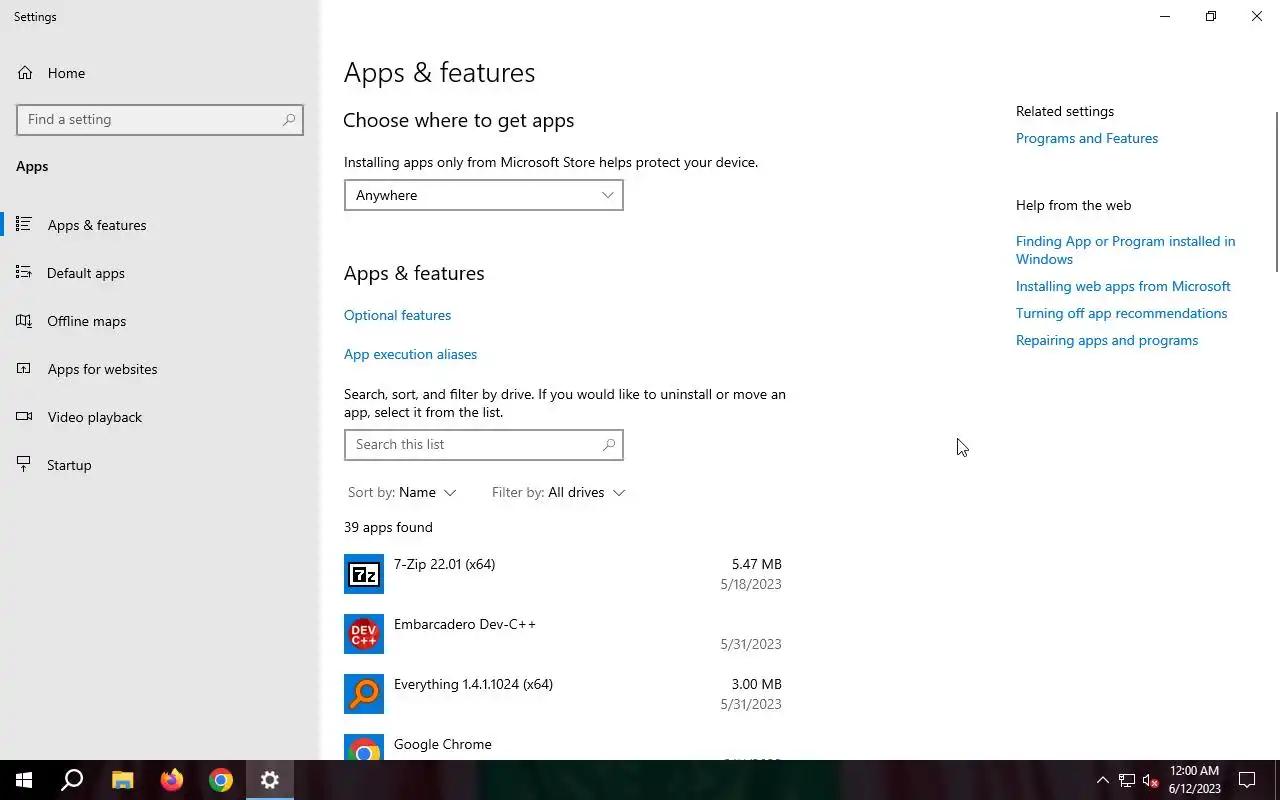Click into Search this list field
This screenshot has width=1280, height=800.
click(x=483, y=445)
